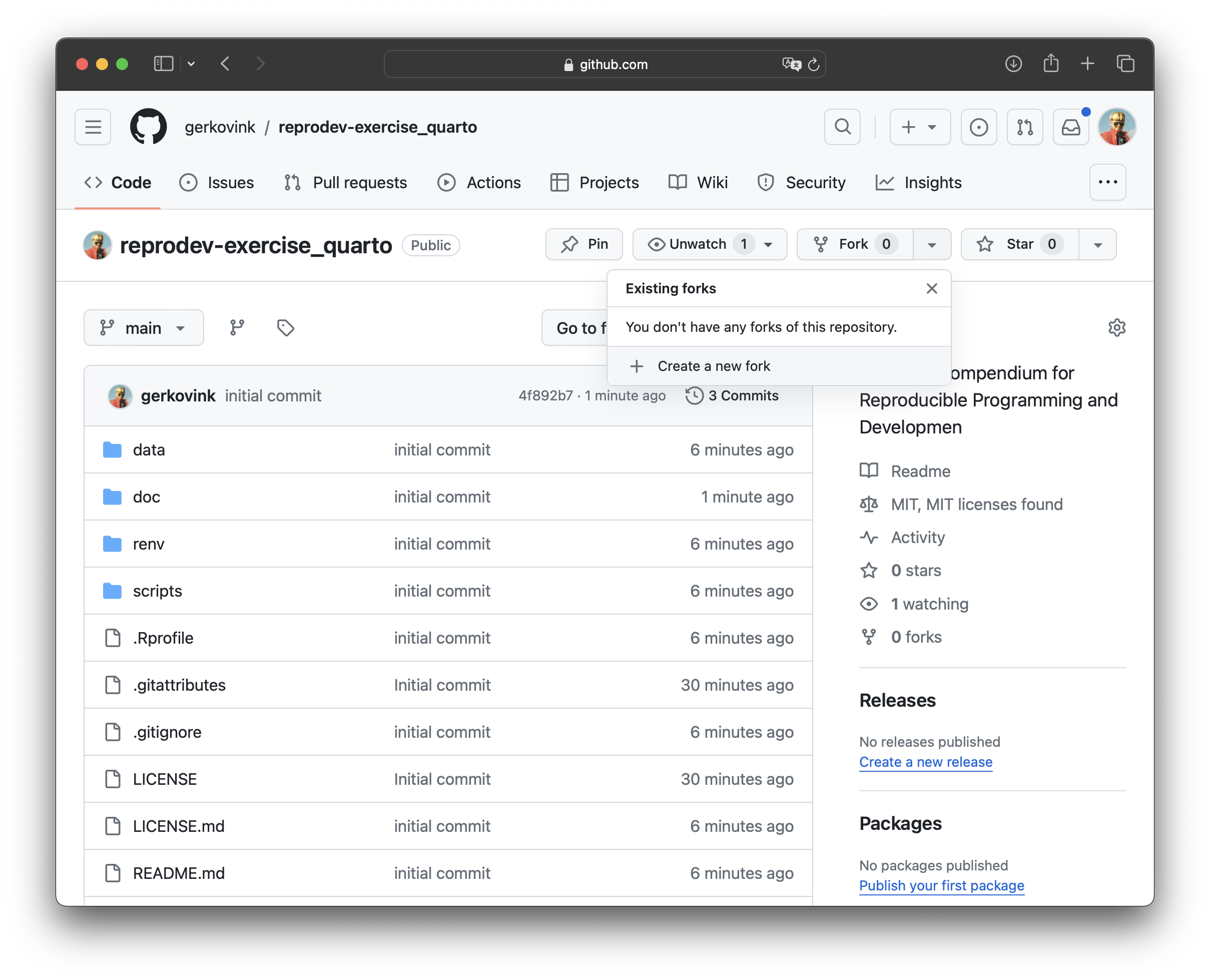This screenshot has height=980, width=1210.
Task: Click the Go to file field
Action: tap(574, 327)
